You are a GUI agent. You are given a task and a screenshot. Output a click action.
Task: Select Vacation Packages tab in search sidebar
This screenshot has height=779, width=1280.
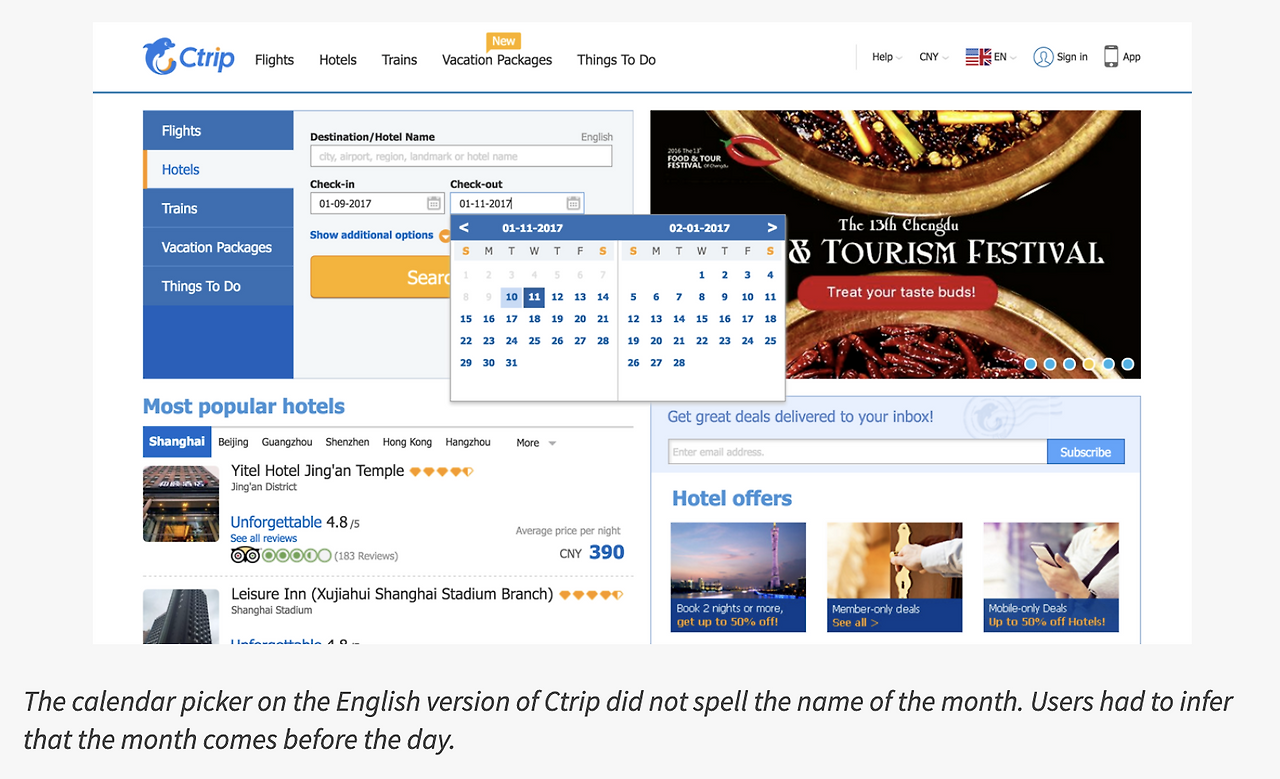pyautogui.click(x=218, y=247)
